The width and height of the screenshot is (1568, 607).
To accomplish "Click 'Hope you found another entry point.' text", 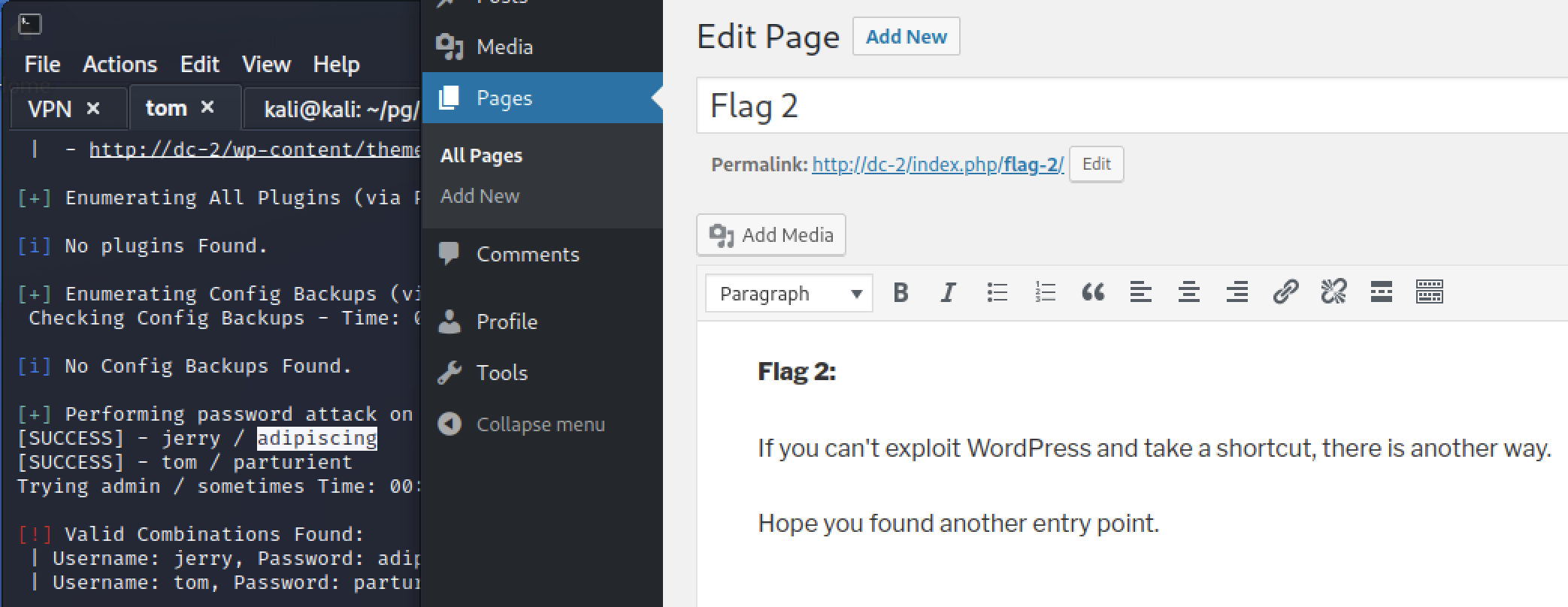I will tap(958, 524).
